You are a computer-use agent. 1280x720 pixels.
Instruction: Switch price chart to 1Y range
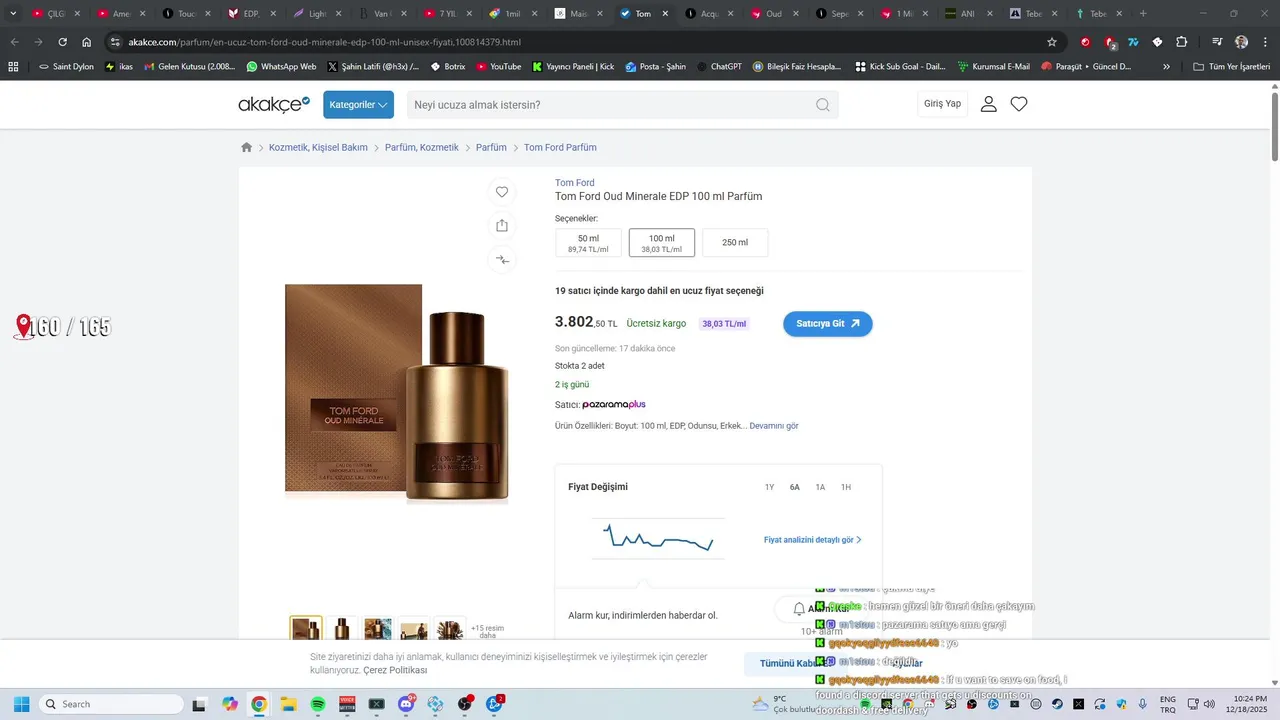769,487
